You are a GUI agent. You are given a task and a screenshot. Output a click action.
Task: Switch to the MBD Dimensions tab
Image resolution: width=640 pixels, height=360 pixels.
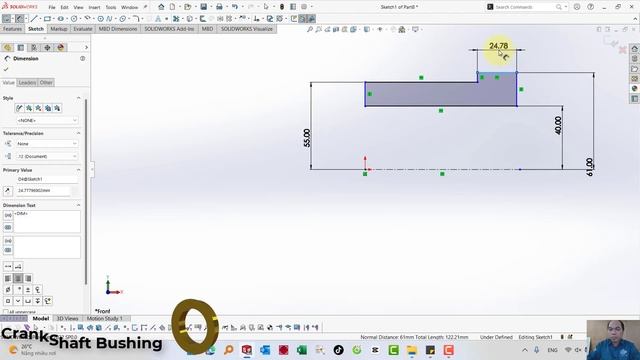(x=118, y=29)
